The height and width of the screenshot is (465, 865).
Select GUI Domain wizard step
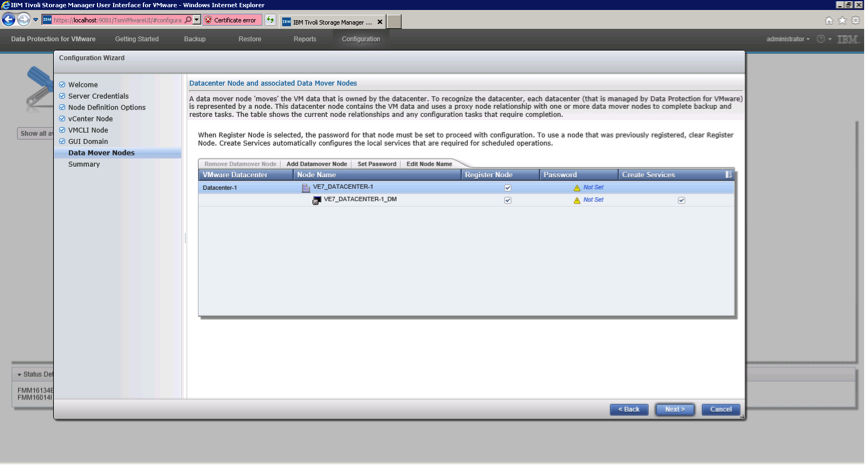tap(88, 141)
